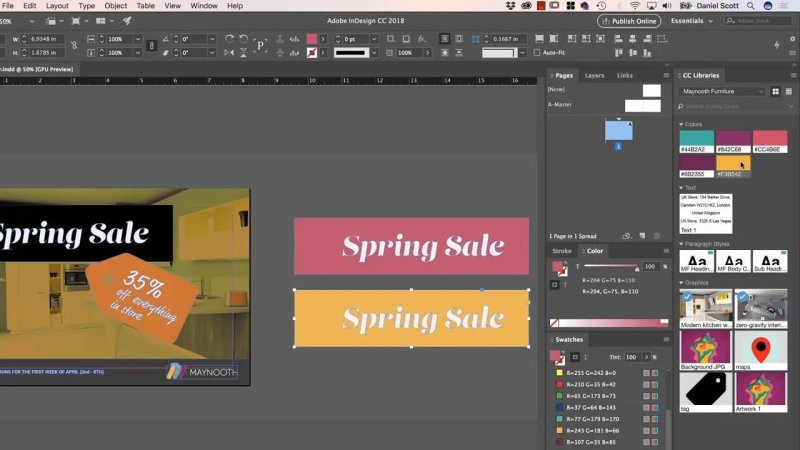Open the stroke style line dropdown

pos(374,53)
